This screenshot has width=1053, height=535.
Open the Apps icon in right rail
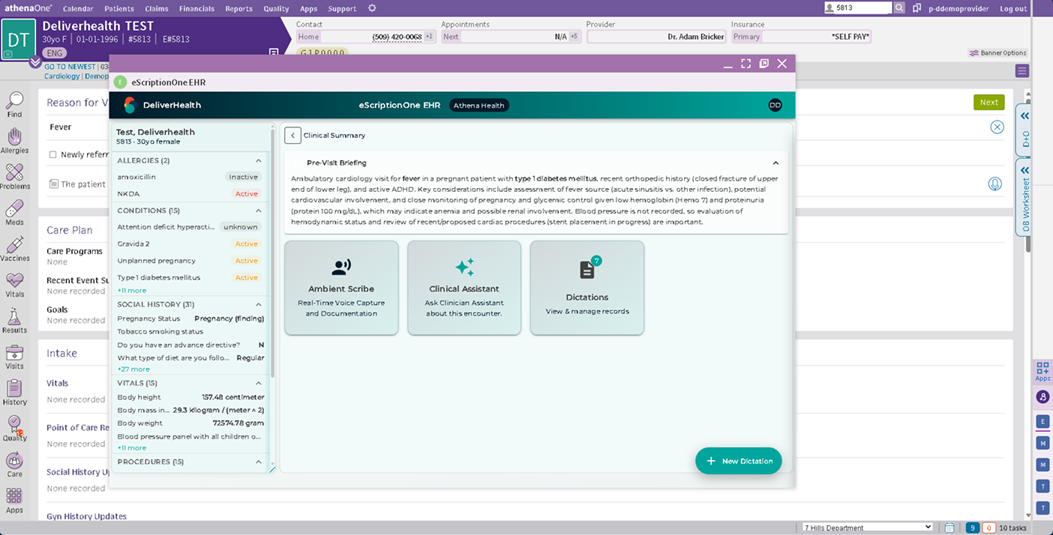(x=1042, y=371)
